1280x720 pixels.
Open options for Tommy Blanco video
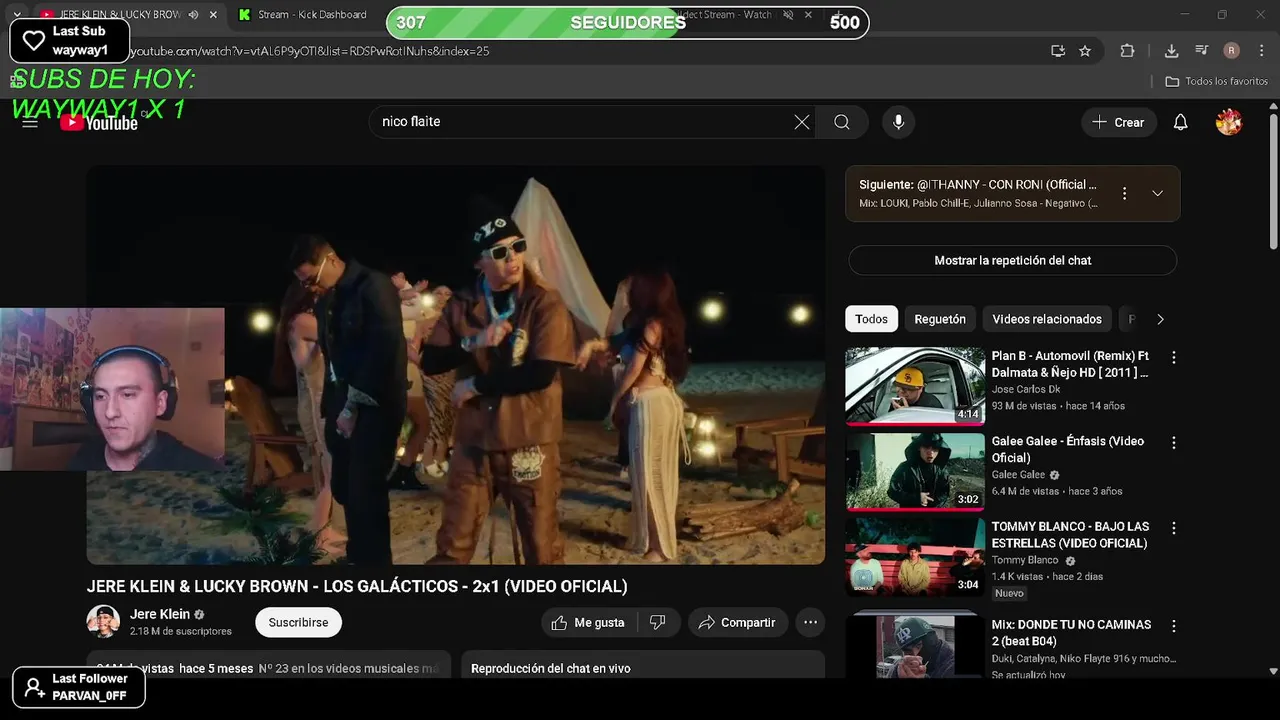[1174, 527]
